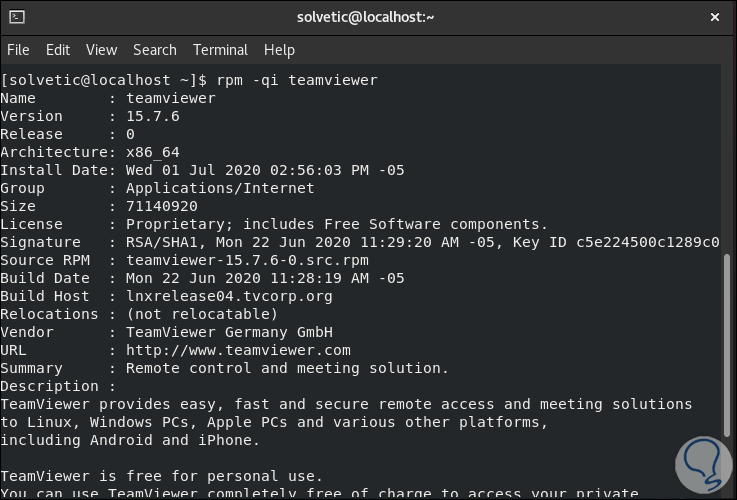Click the Applications/Internet group value
The height and width of the screenshot is (500, 737).
pyautogui.click(x=220, y=188)
